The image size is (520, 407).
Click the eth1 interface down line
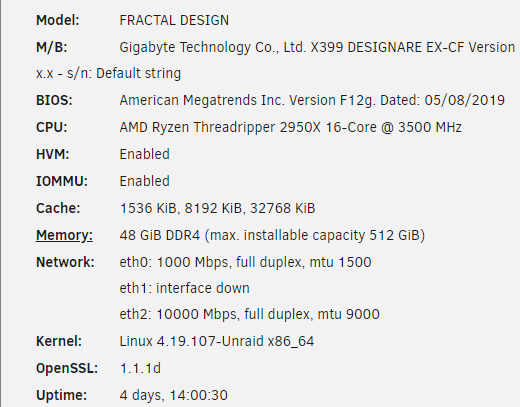coord(184,288)
